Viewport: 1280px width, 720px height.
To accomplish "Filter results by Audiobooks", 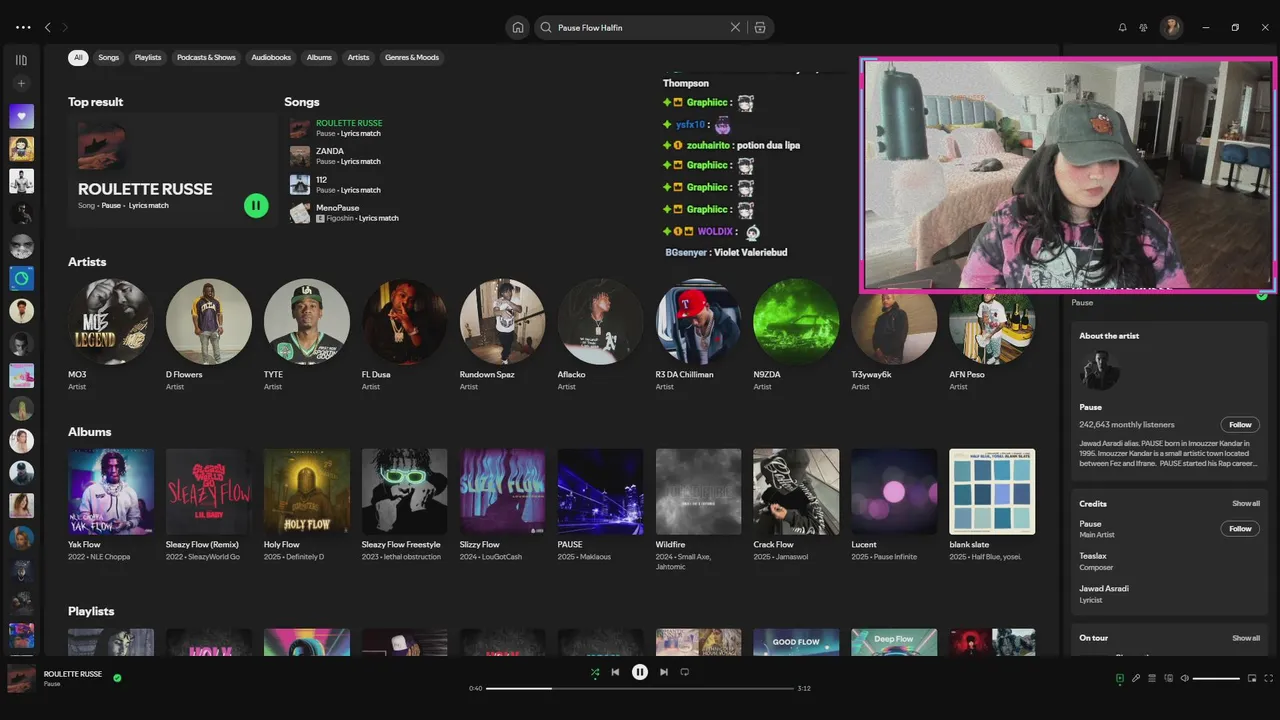I will (x=271, y=57).
